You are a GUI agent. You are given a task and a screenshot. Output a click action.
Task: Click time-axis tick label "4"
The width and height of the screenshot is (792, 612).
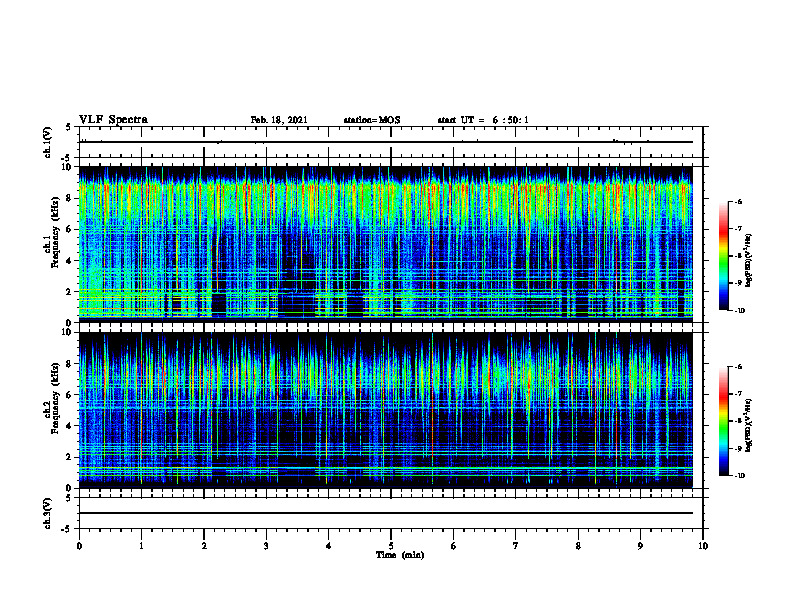pos(328,546)
